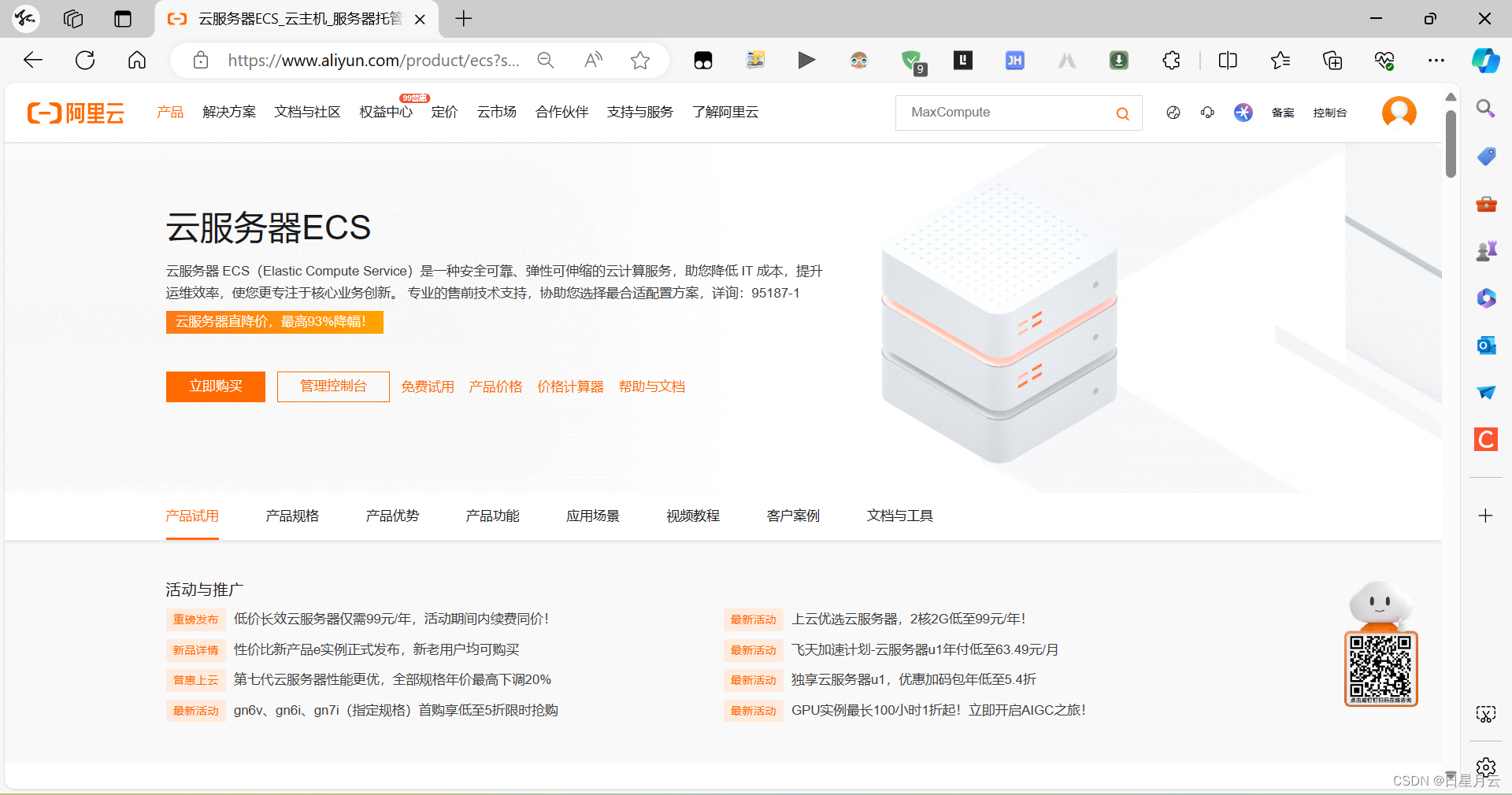Screen dimensions: 1512x795
Task: Switch to the 产品规格 tab
Action: [x=292, y=516]
